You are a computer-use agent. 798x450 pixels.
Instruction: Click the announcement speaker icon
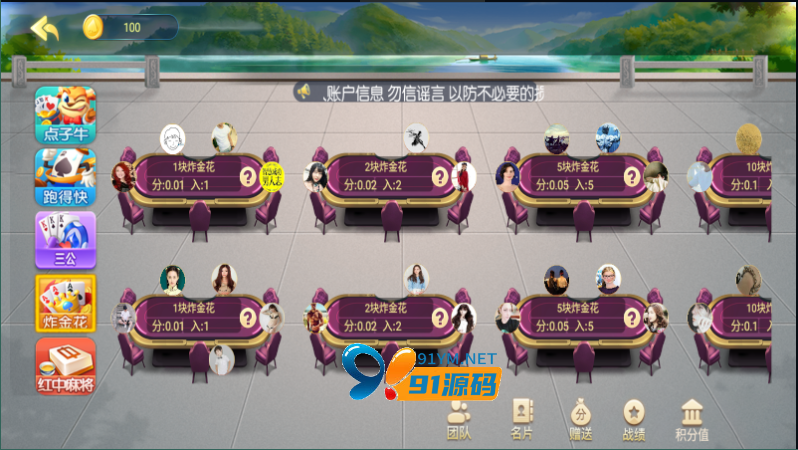tap(303, 92)
